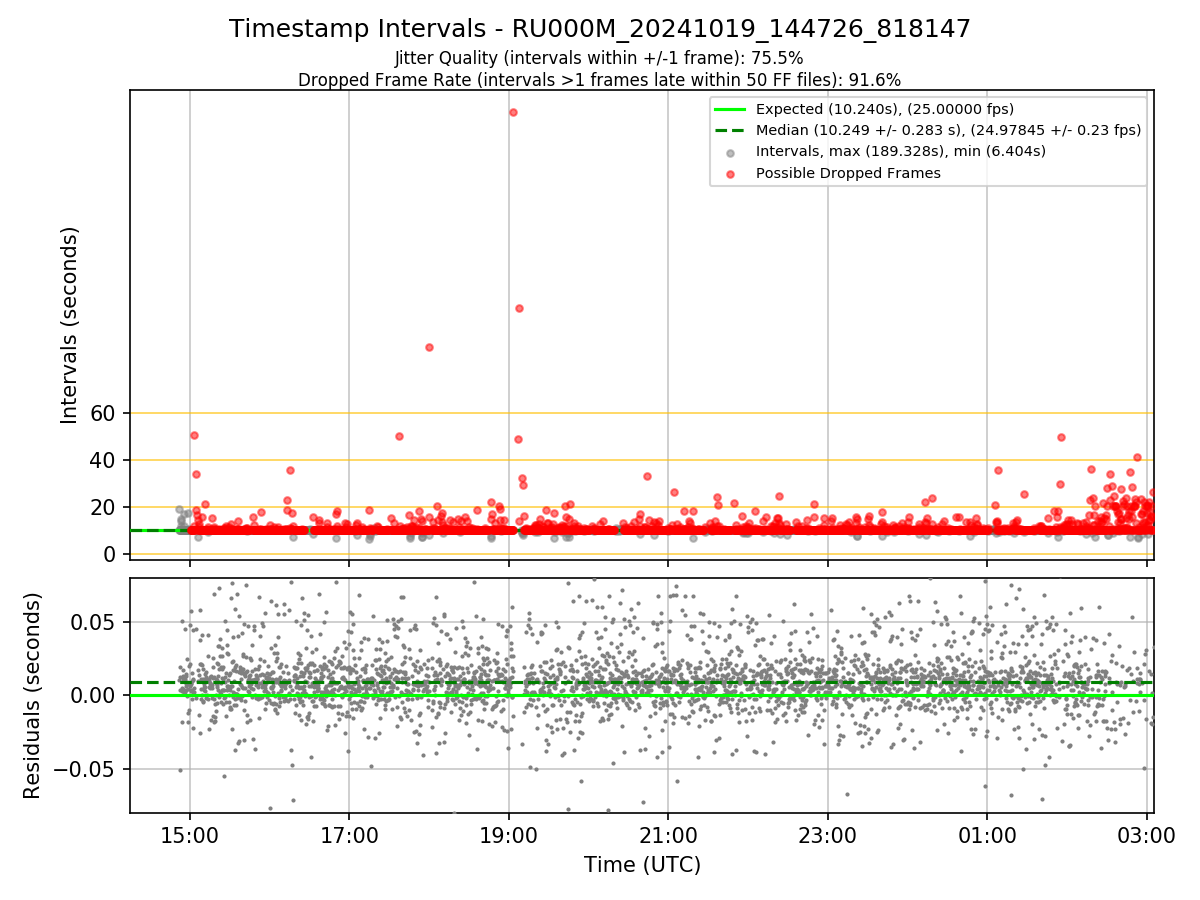Viewport: 1200px width, 900px height.
Task: Click the 03:00 tick label on the x-axis
Action: pyautogui.click(x=1146, y=835)
